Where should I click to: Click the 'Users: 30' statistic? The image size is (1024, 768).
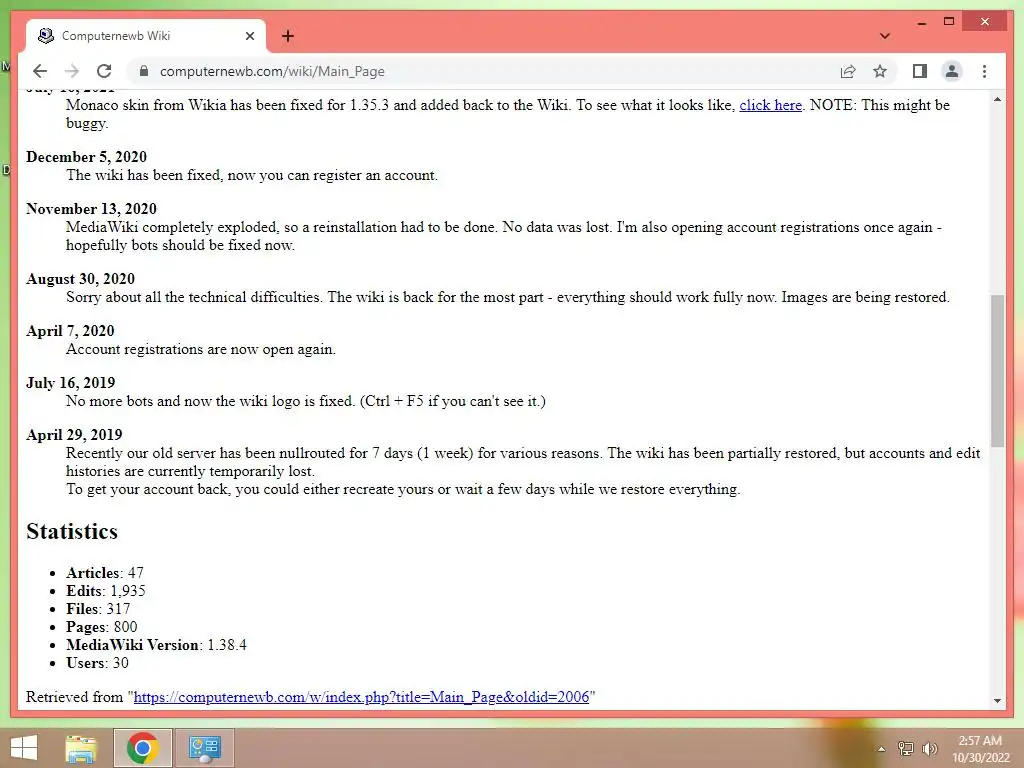(x=97, y=663)
